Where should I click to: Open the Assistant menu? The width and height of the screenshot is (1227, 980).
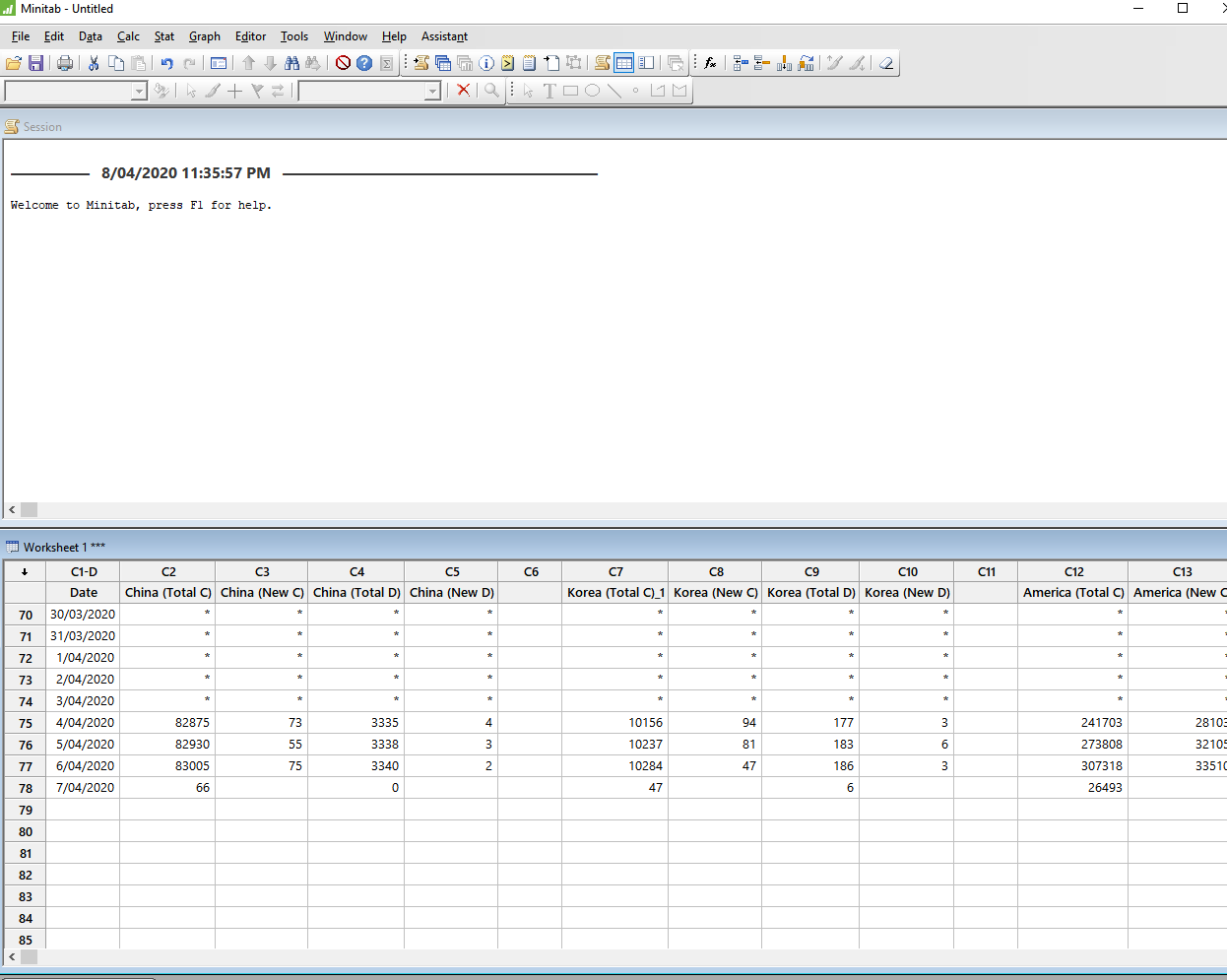pos(444,36)
